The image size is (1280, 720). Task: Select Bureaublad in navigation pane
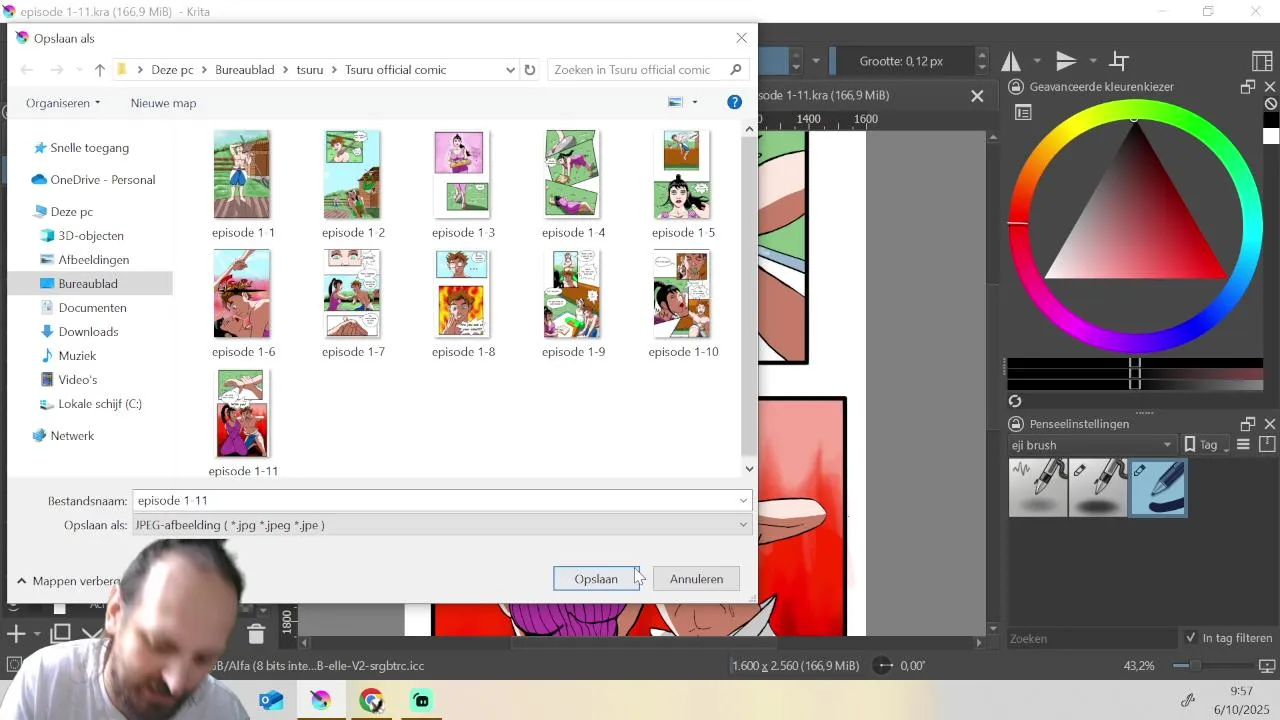[88, 284]
